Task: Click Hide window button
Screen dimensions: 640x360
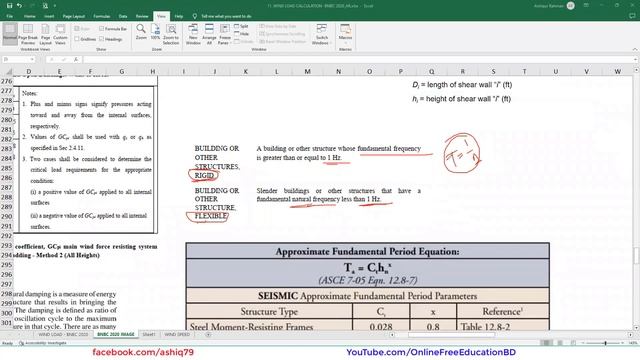Action: click(241, 34)
